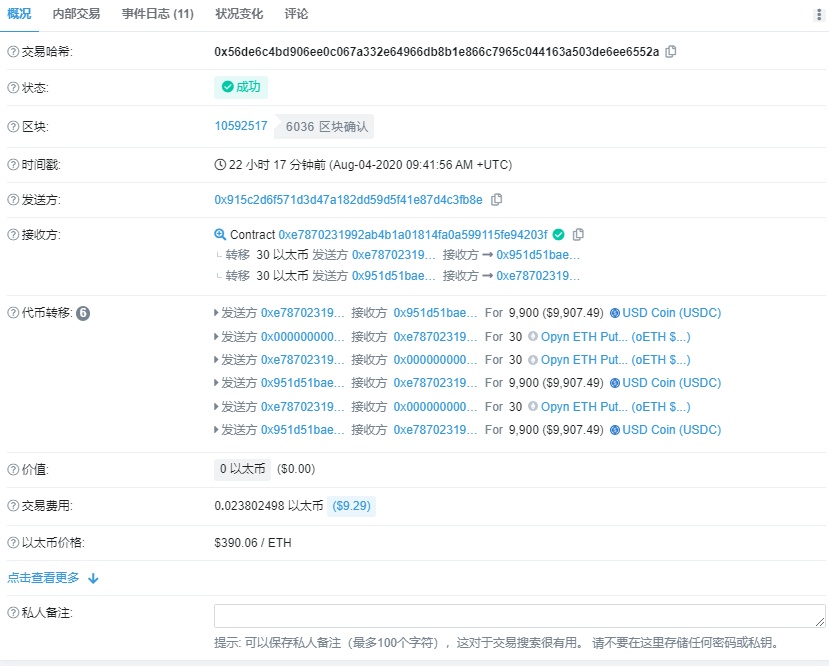Copy the sender address icon
Viewport: 829px width, 666px height.
(x=497, y=199)
